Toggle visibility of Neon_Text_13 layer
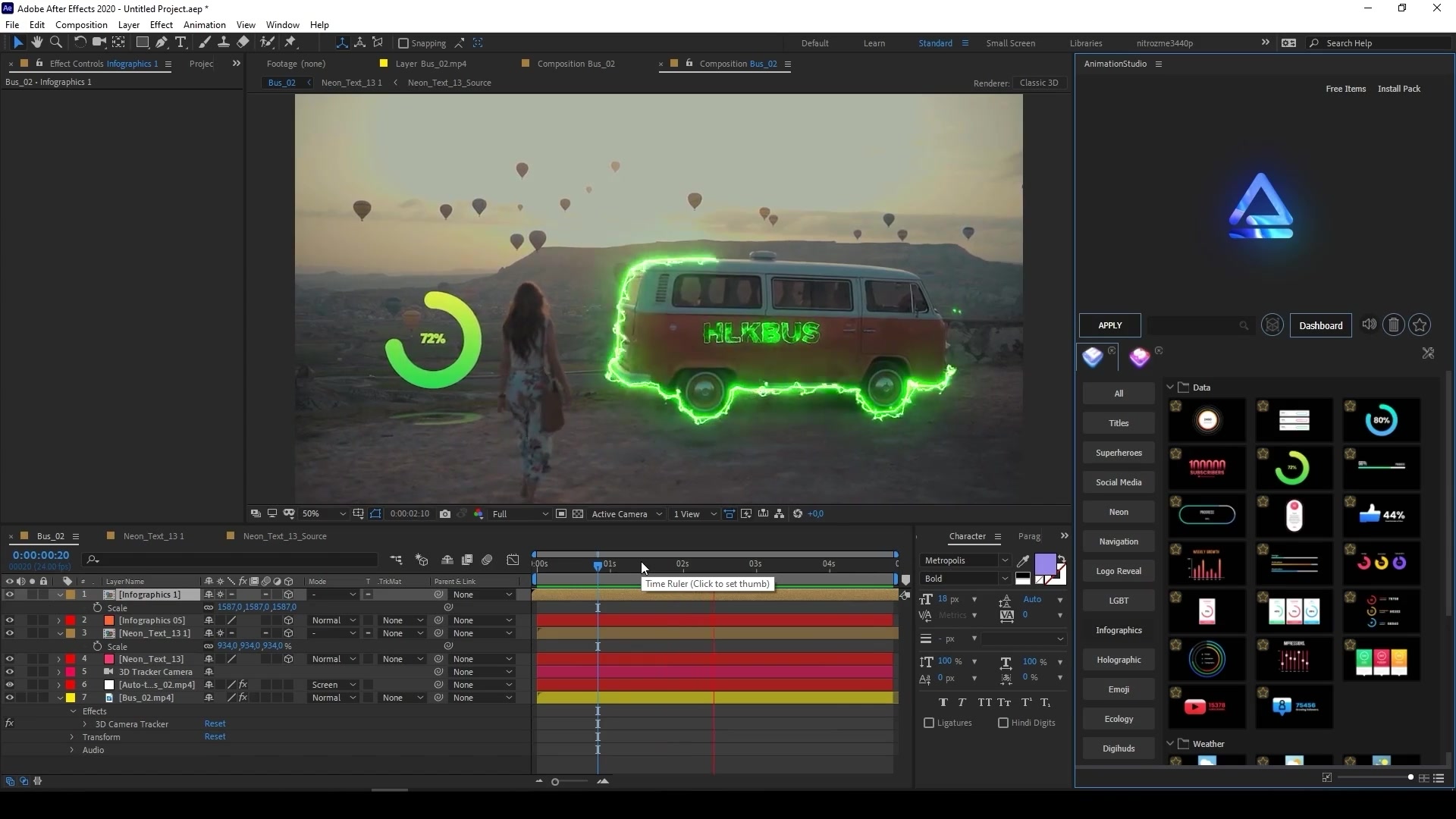 point(8,658)
